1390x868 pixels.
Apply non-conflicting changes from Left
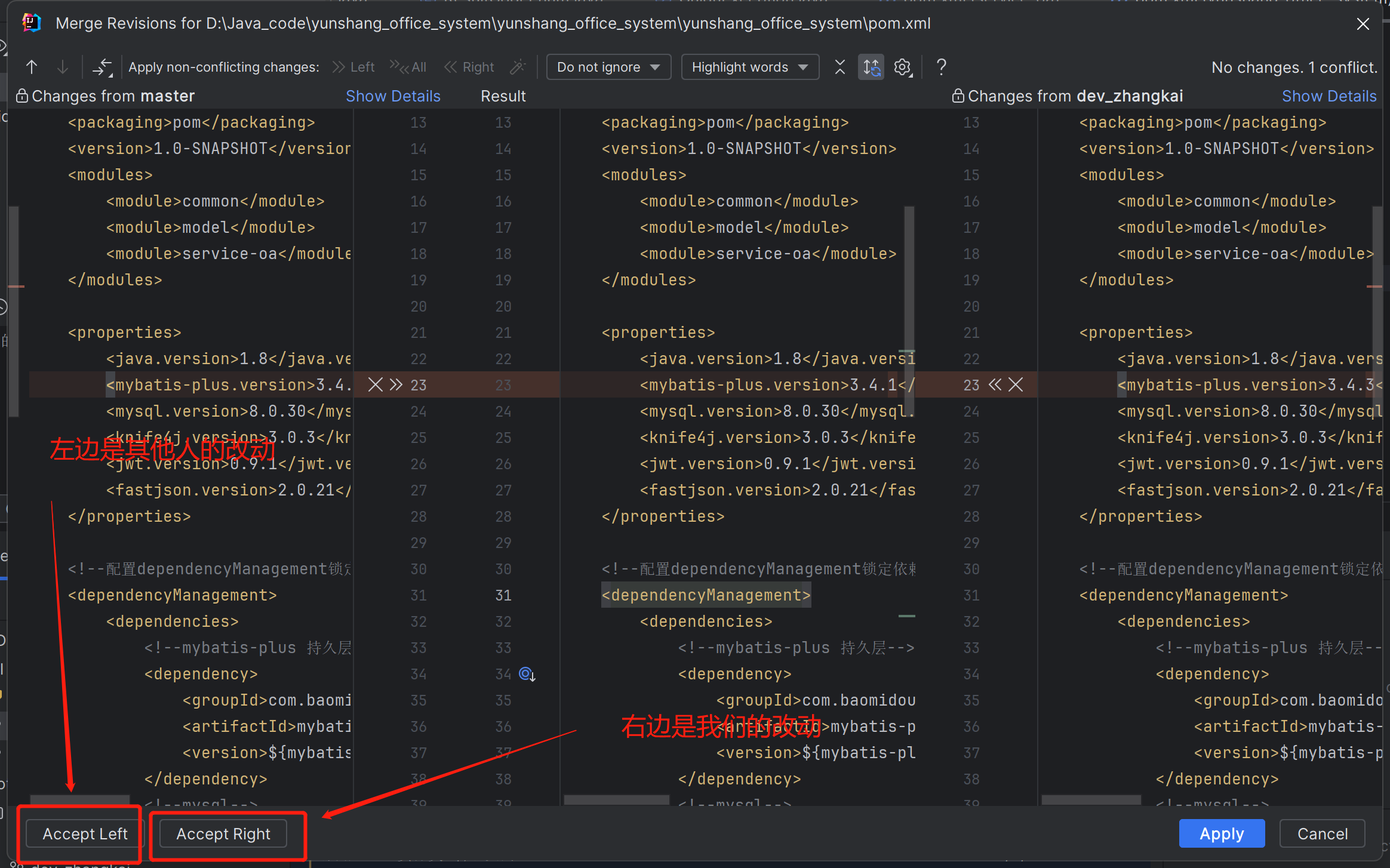[353, 67]
